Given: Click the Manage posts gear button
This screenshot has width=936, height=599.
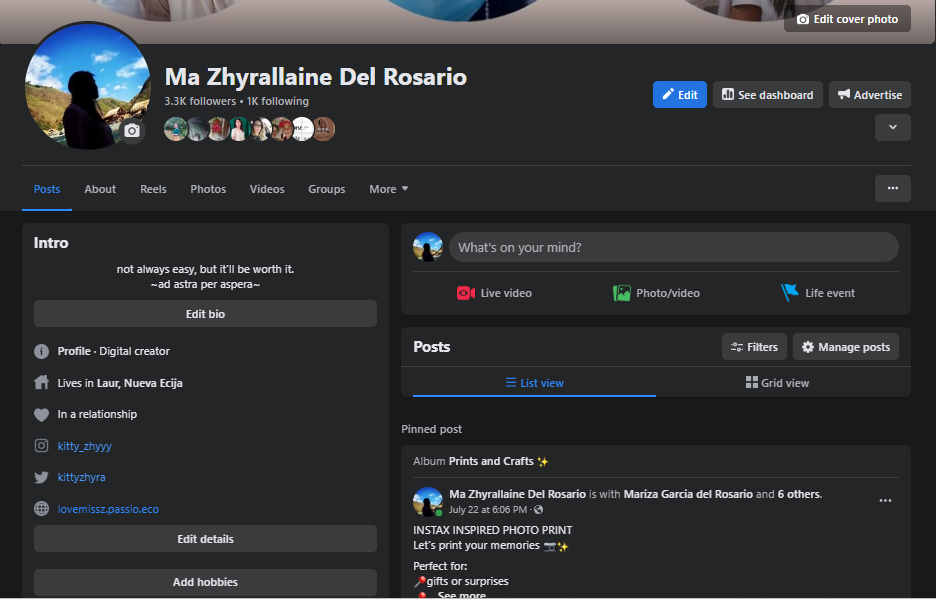Looking at the screenshot, I should [845, 347].
